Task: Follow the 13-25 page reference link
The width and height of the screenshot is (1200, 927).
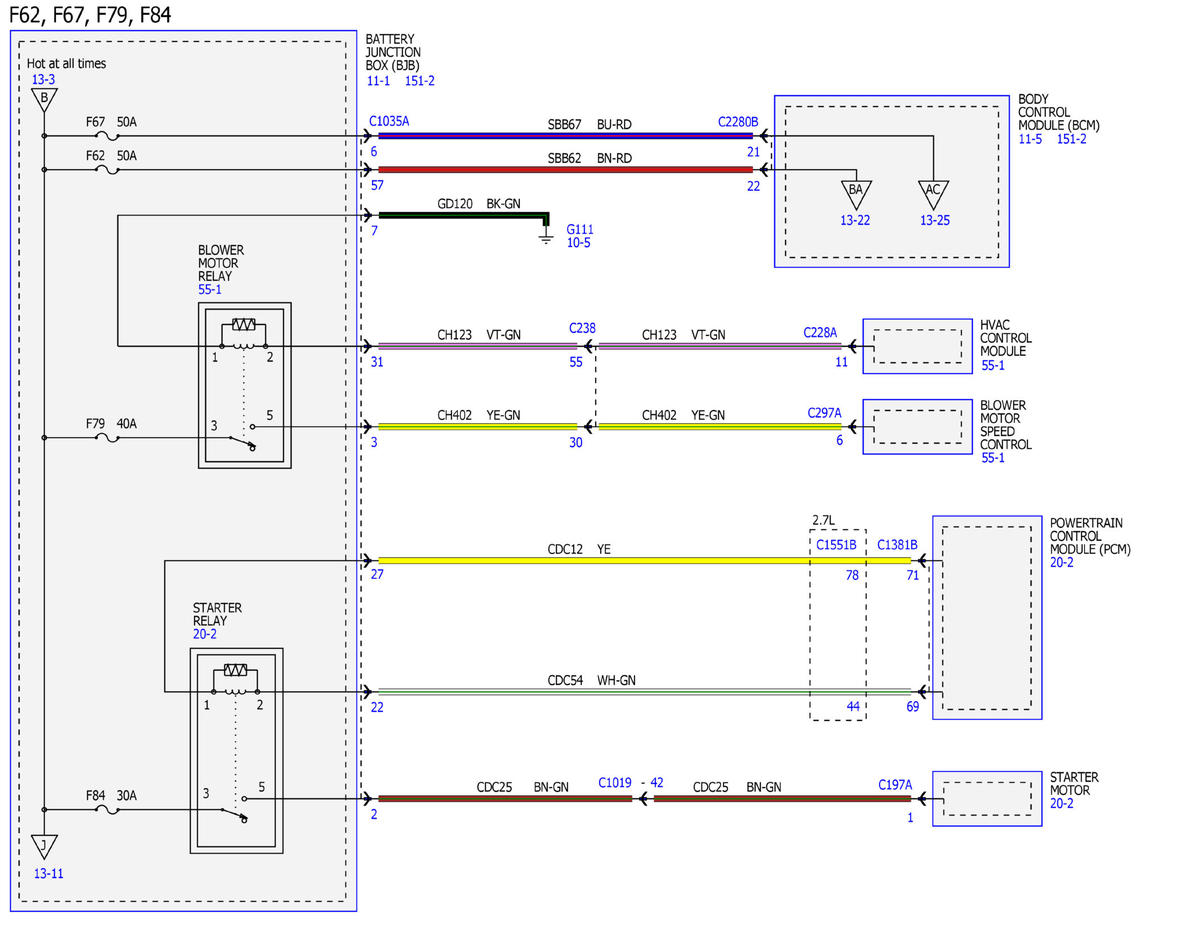Action: tap(934, 220)
